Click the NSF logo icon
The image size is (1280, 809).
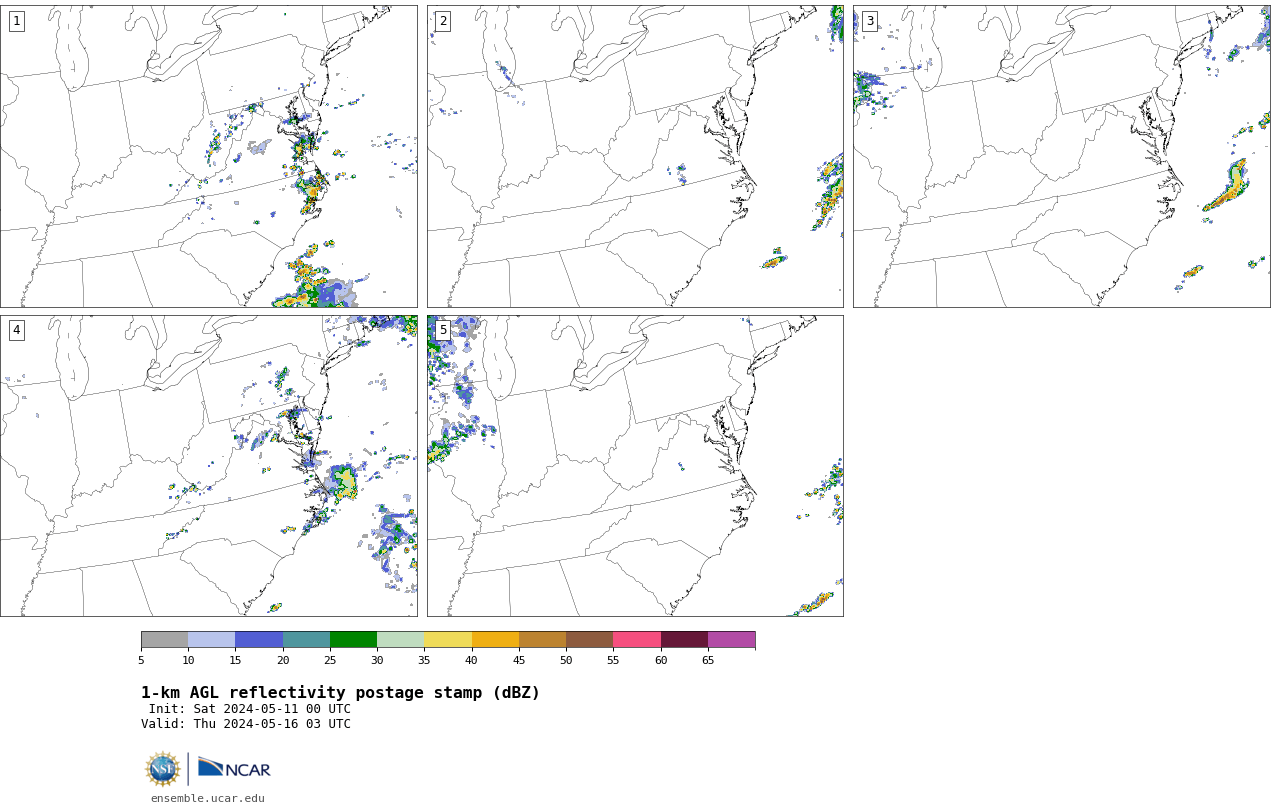[163, 769]
